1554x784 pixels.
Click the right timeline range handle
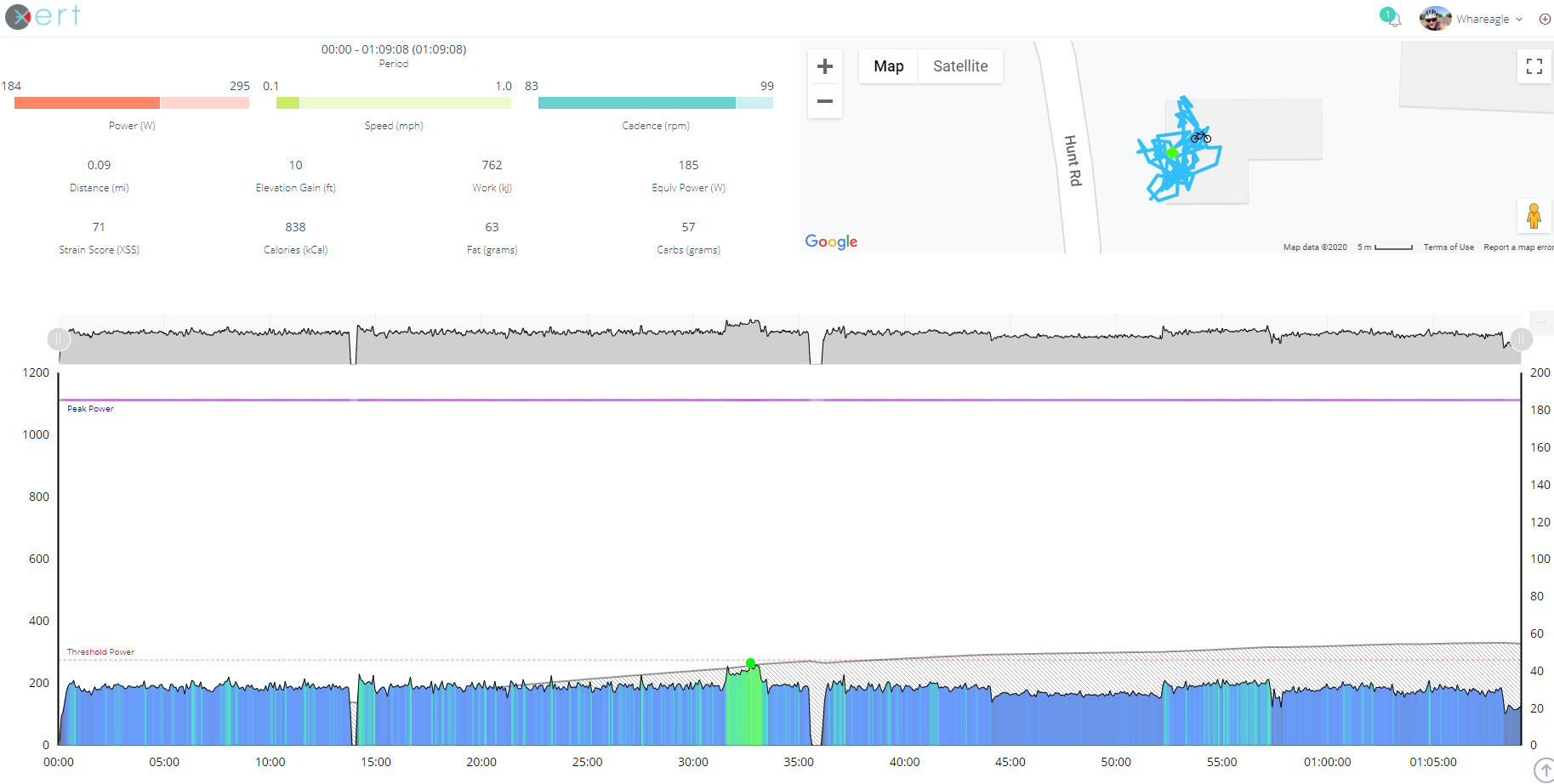coord(1521,338)
